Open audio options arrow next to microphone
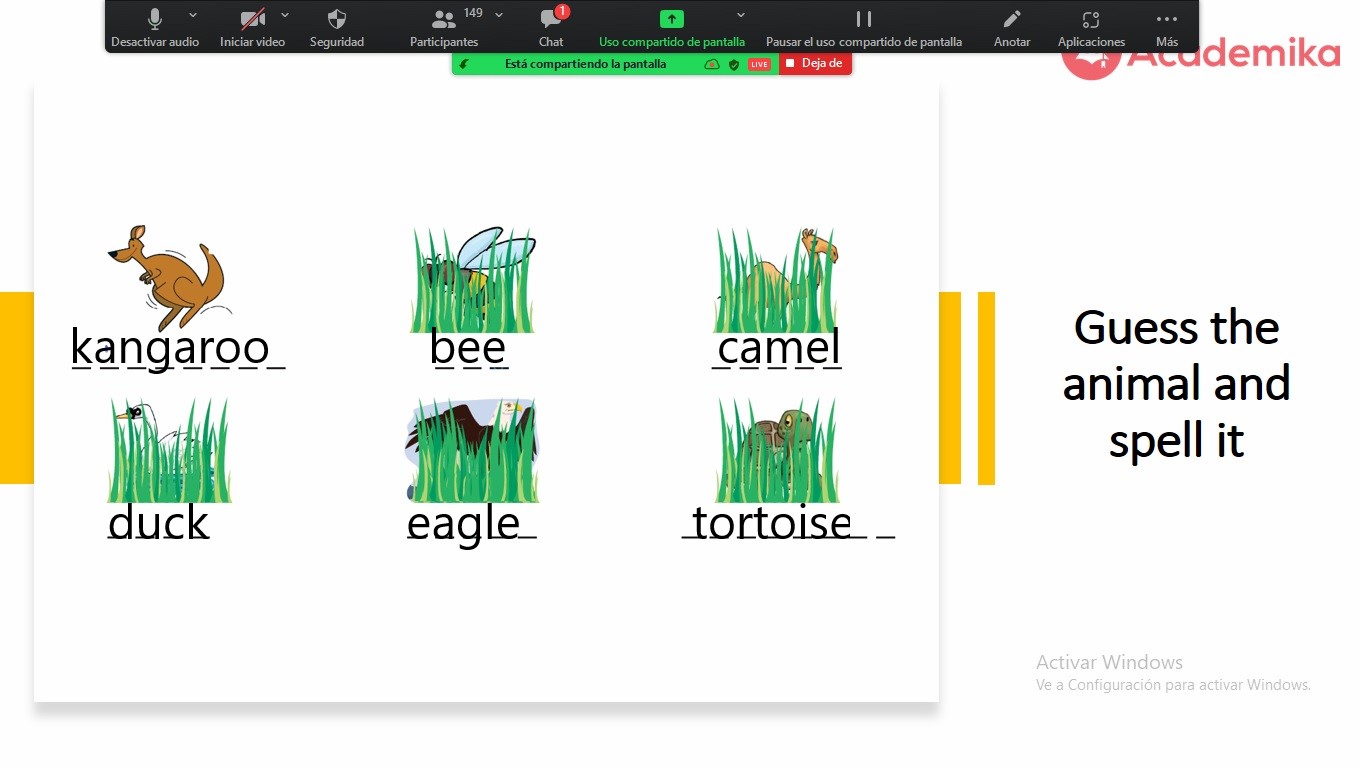1360x768 pixels. pyautogui.click(x=193, y=15)
